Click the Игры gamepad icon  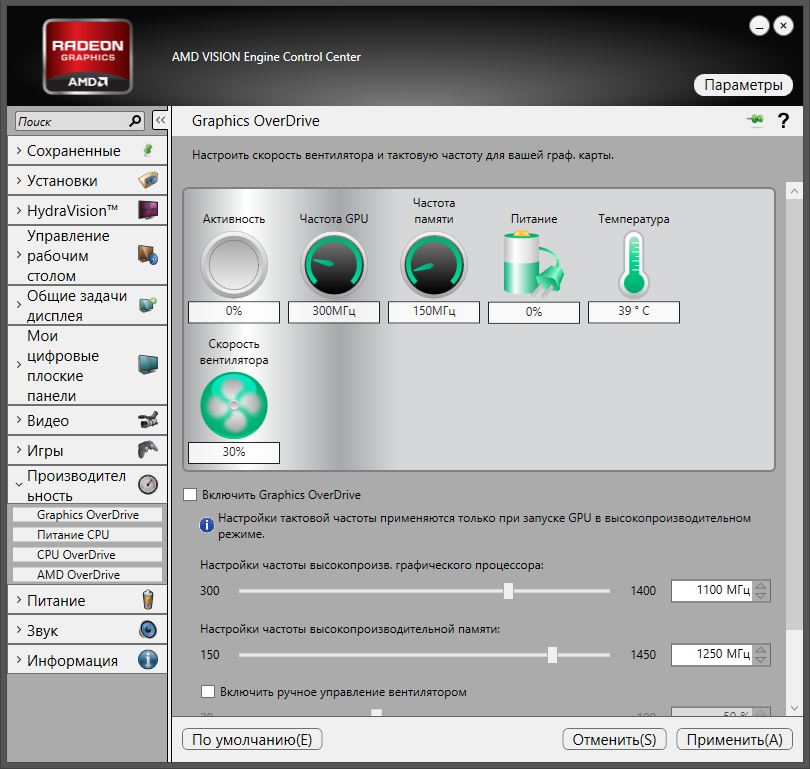click(x=148, y=450)
